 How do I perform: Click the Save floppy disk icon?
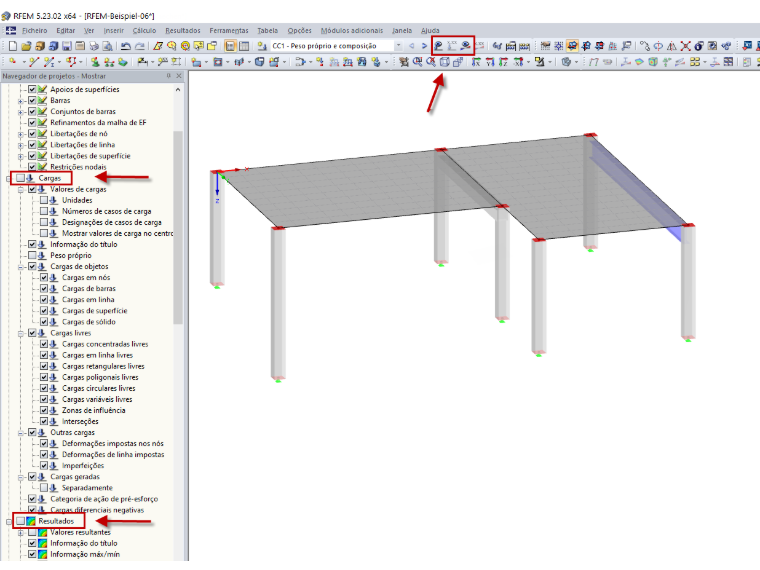pyautogui.click(x=67, y=46)
